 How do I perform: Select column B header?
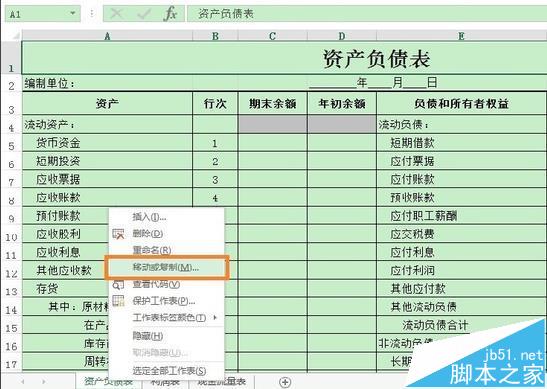215,36
